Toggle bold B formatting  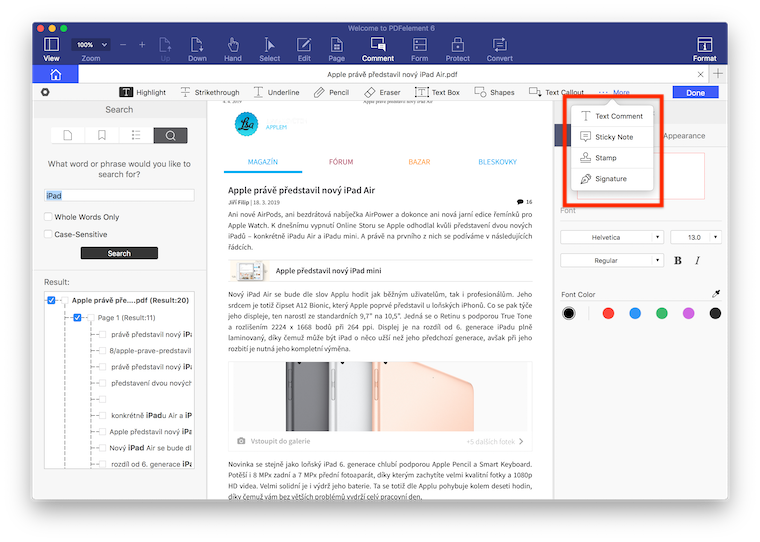[x=678, y=261]
